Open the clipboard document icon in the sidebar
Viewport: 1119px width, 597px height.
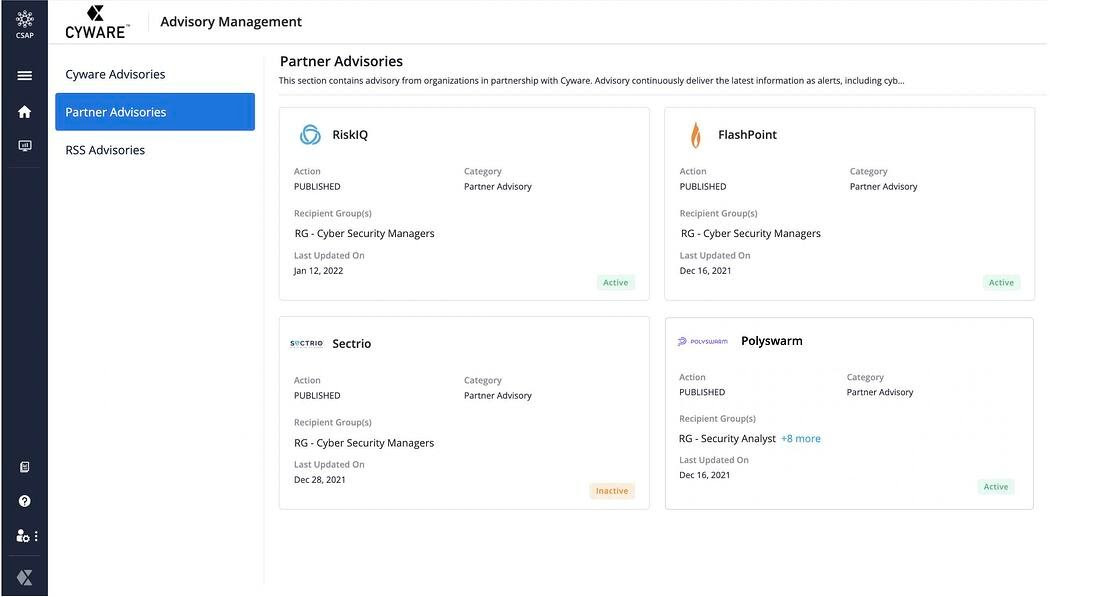(24, 467)
